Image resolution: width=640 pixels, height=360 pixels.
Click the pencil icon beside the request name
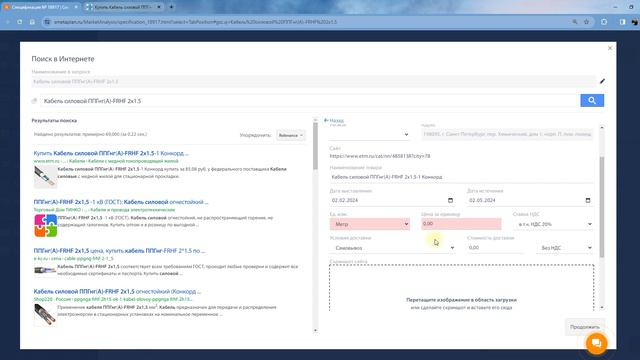pos(602,81)
